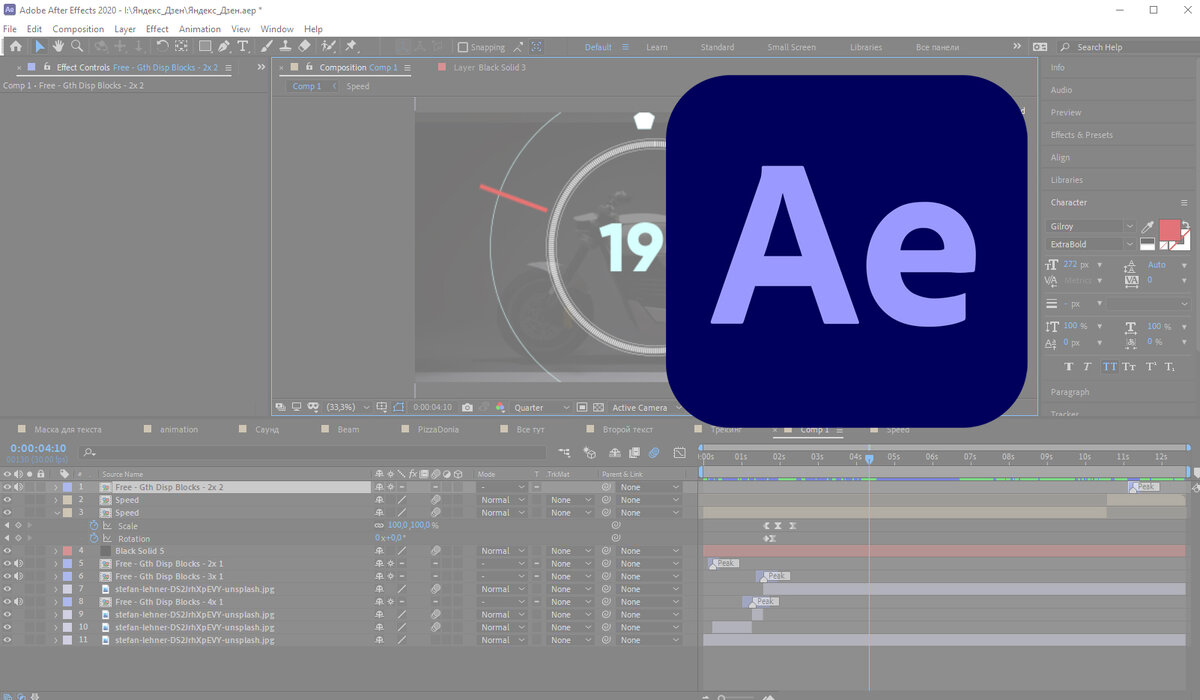1200x700 pixels.
Task: Hide layer 9 jpg eye toggle
Action: point(7,615)
